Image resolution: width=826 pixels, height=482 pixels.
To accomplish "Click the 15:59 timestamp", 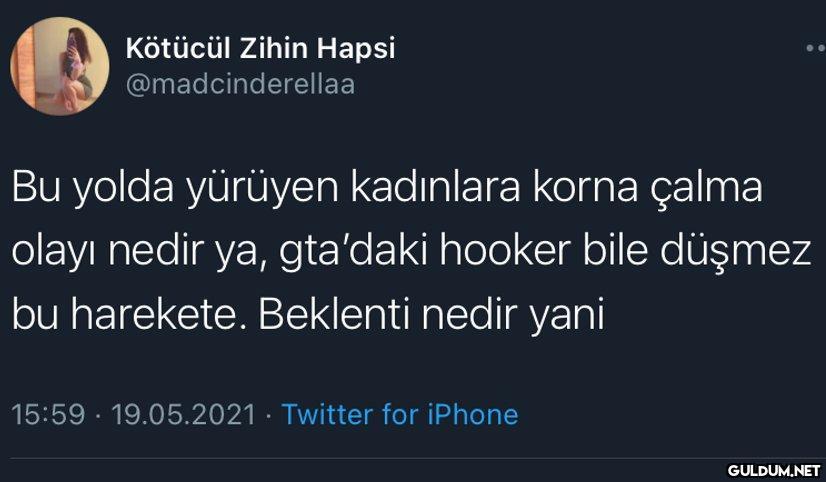I will click(x=48, y=414).
